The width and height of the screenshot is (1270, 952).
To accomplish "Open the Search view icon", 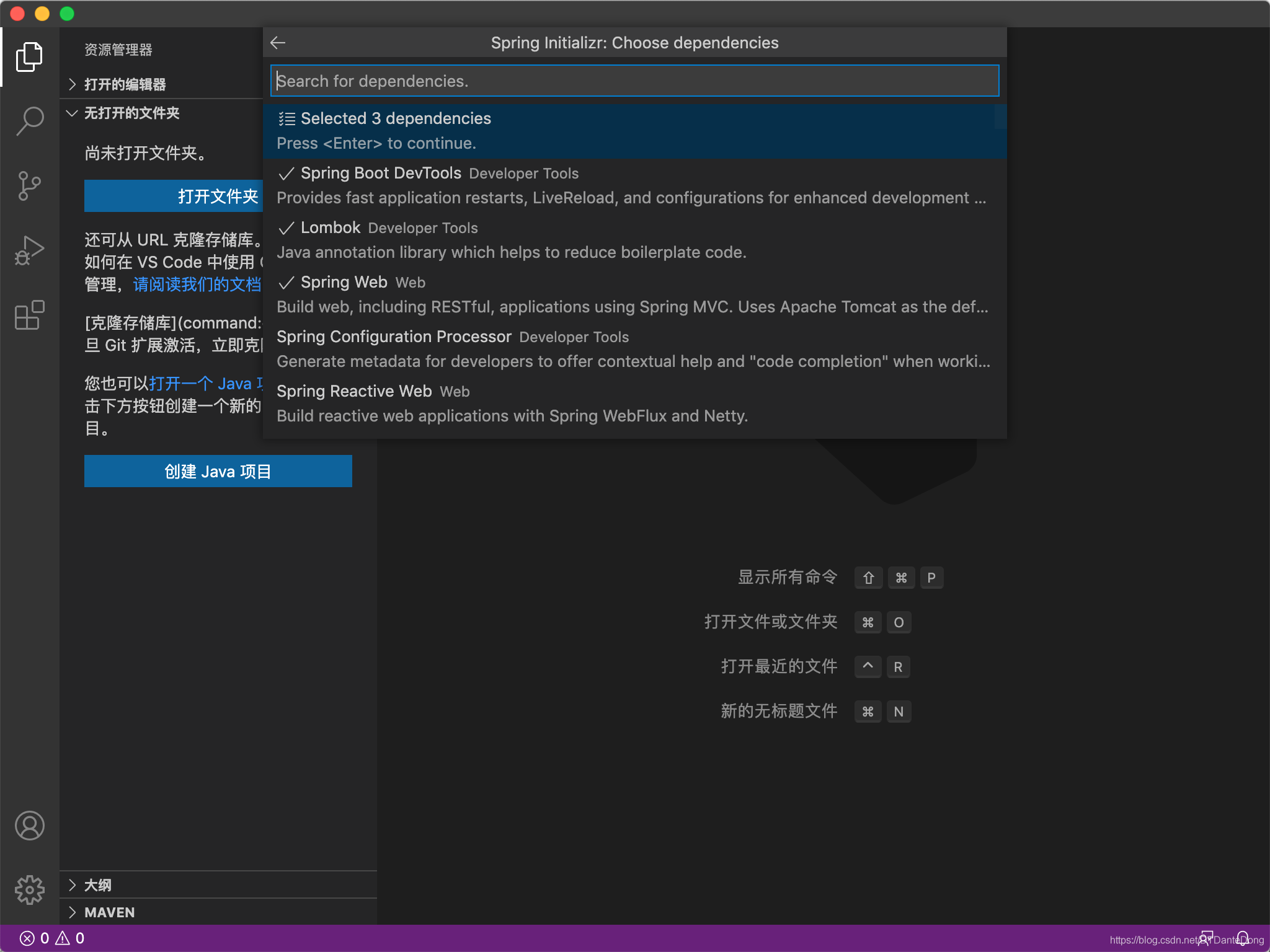I will [29, 121].
